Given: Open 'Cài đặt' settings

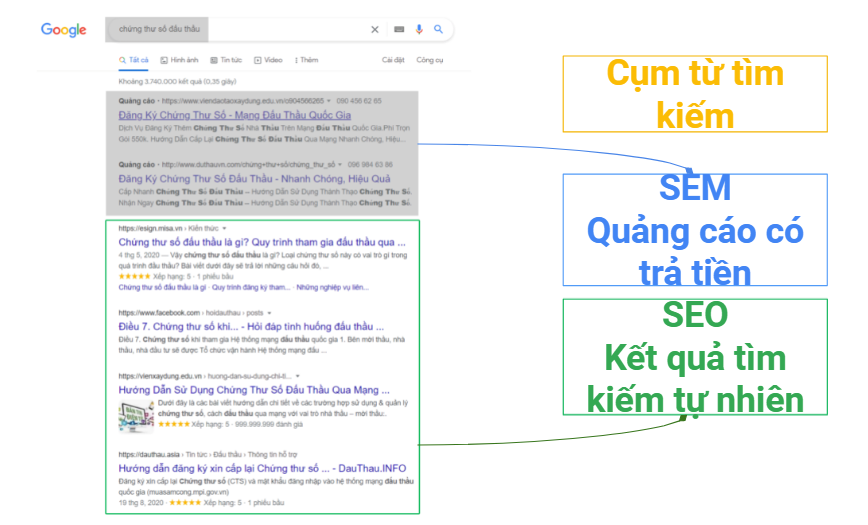Looking at the screenshot, I should coord(393,60).
